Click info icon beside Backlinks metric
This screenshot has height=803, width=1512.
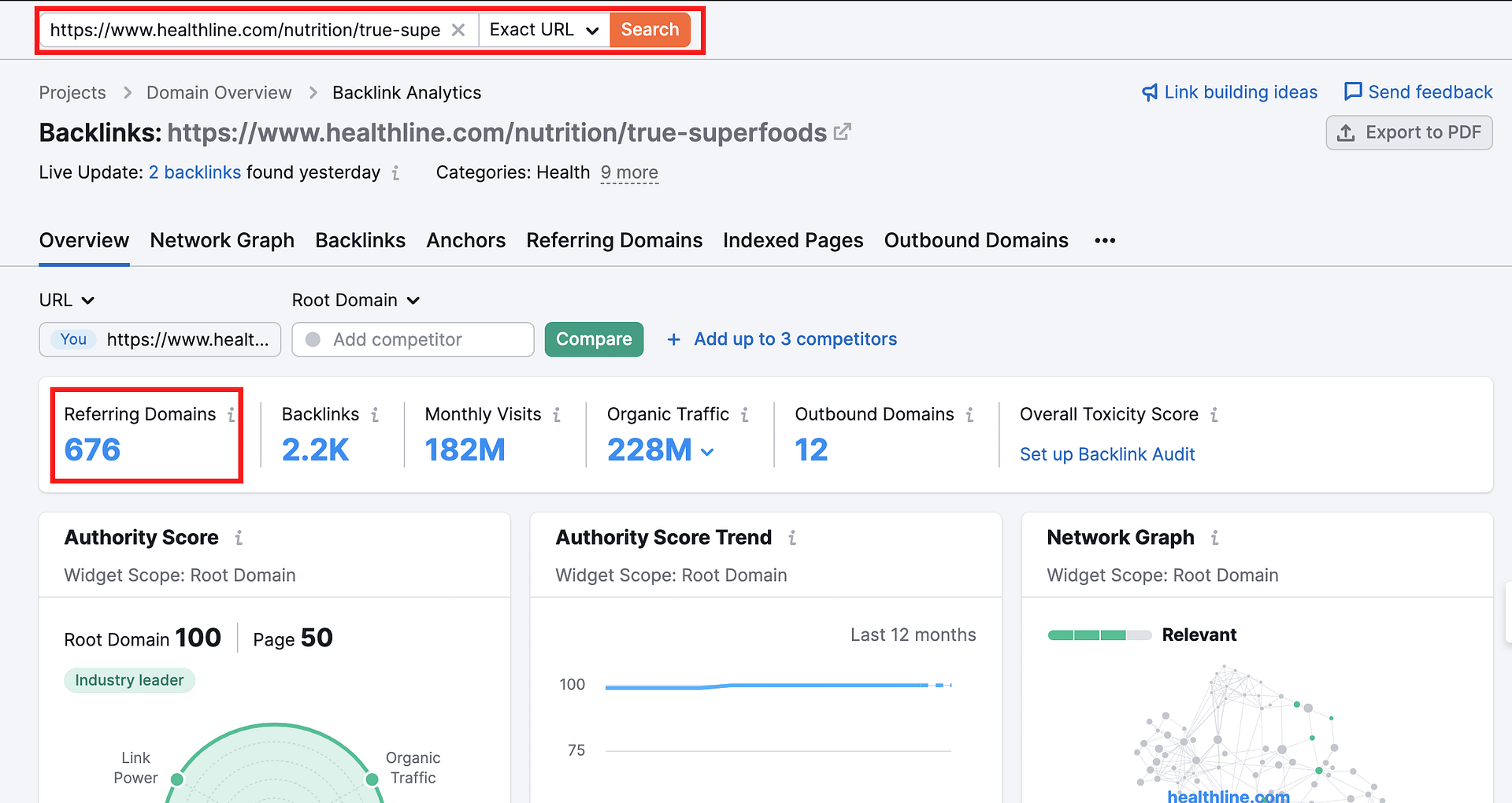point(375,415)
